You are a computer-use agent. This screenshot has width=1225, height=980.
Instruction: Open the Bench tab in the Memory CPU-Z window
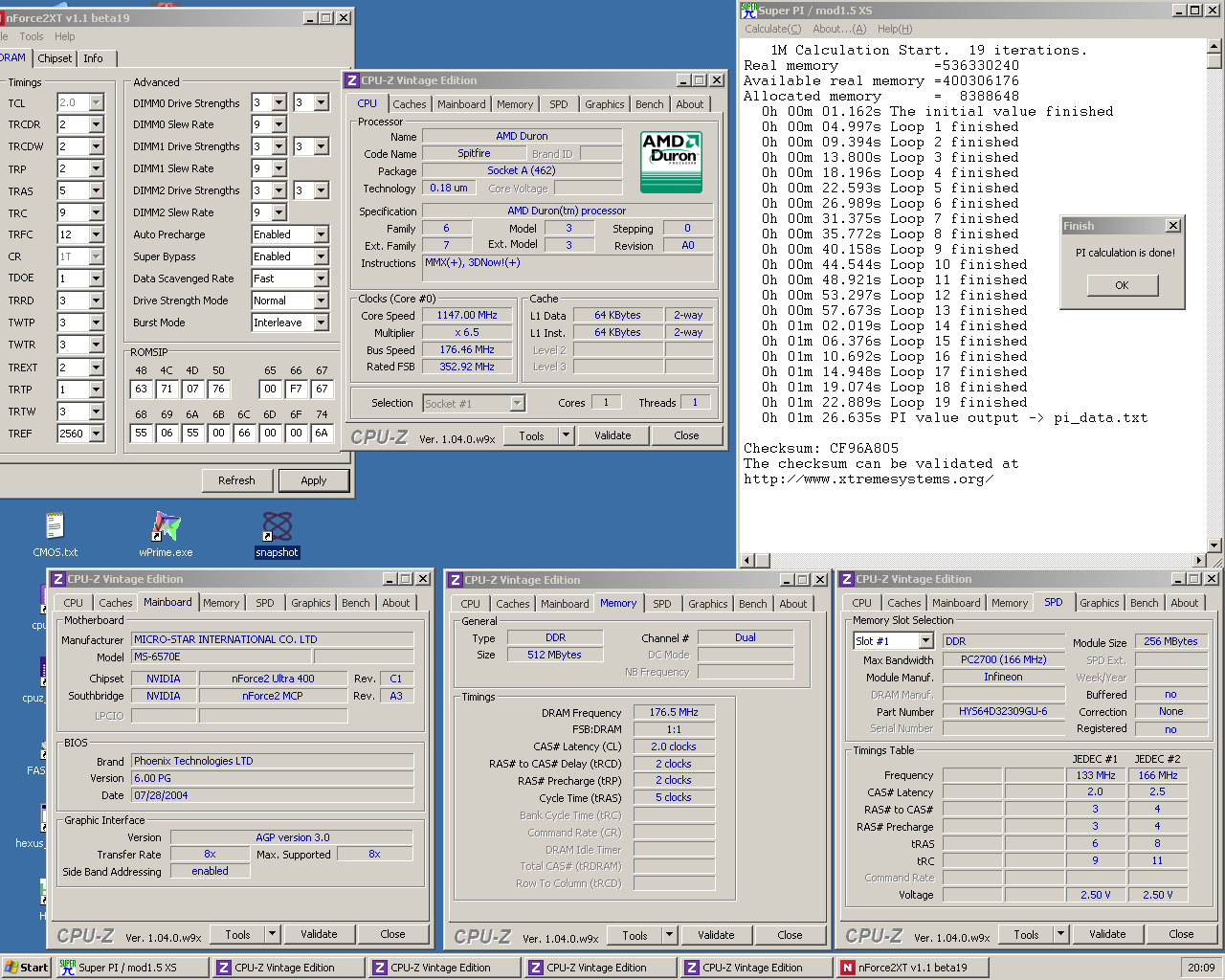coord(752,604)
